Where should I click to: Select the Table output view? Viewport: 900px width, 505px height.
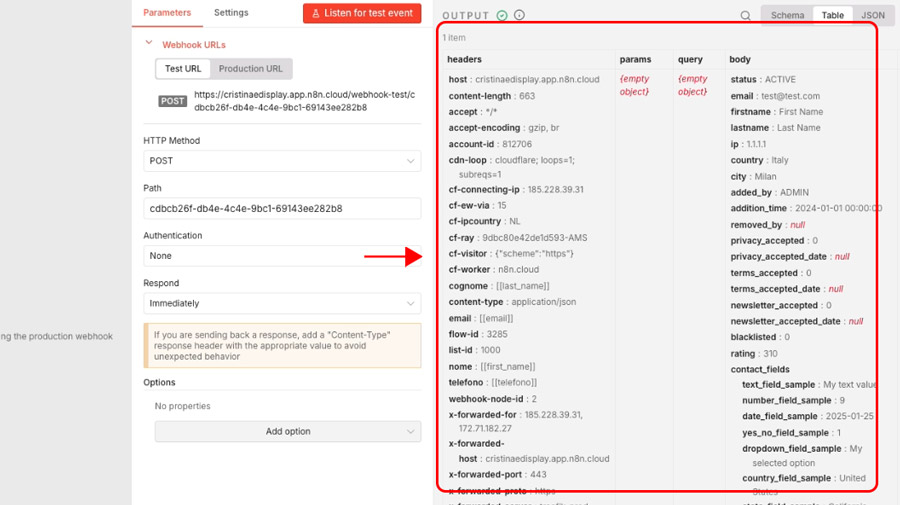click(x=832, y=16)
